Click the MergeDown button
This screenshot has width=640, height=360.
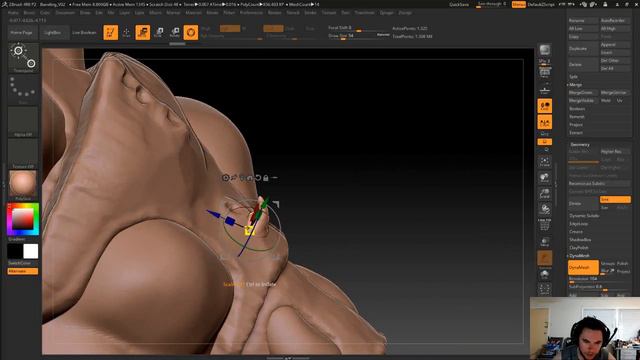click(x=583, y=93)
